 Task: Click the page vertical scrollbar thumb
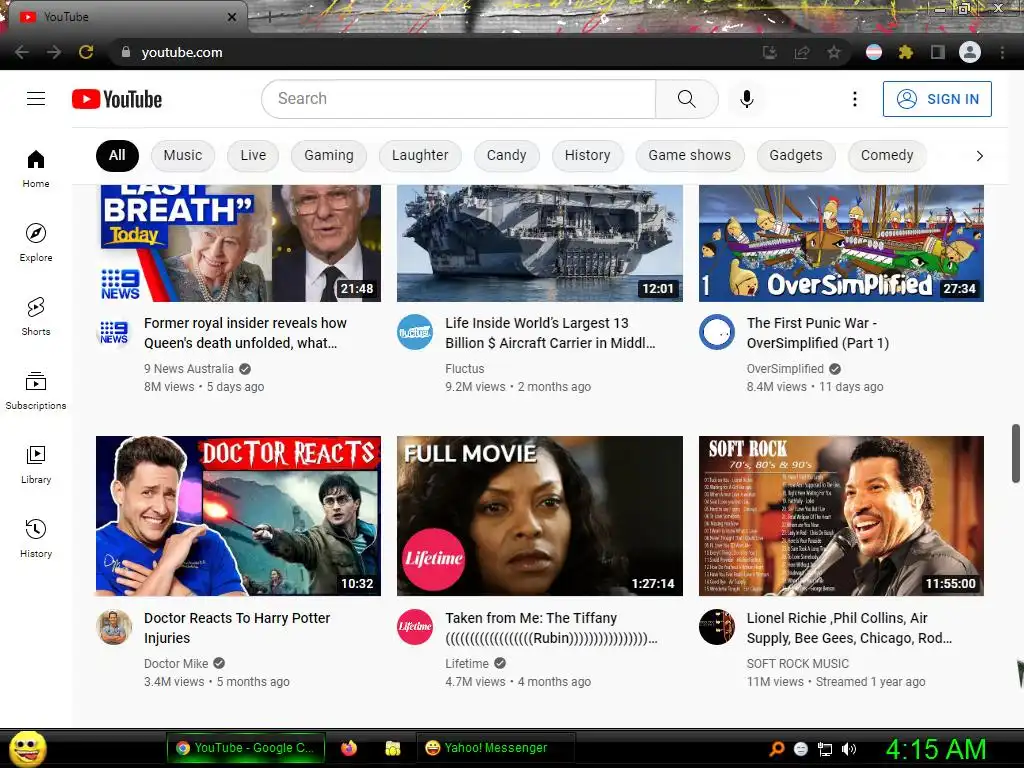click(x=1016, y=453)
